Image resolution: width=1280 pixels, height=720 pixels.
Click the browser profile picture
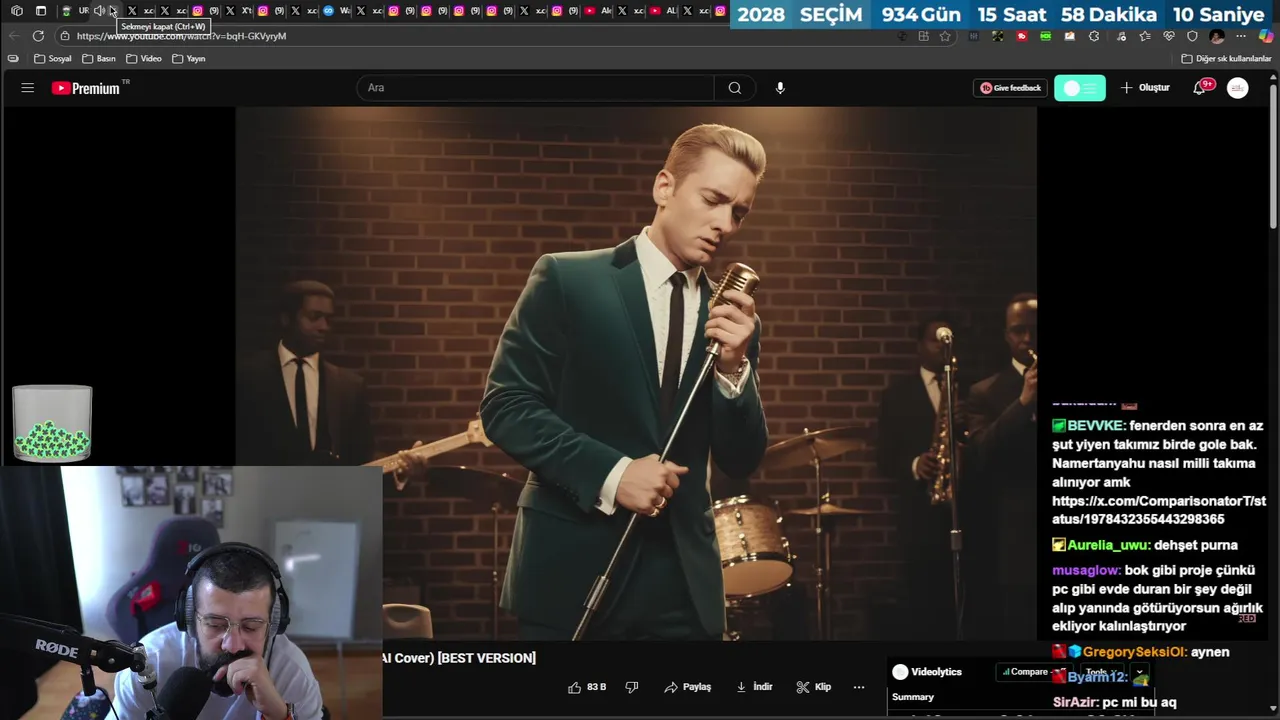[x=1217, y=36]
